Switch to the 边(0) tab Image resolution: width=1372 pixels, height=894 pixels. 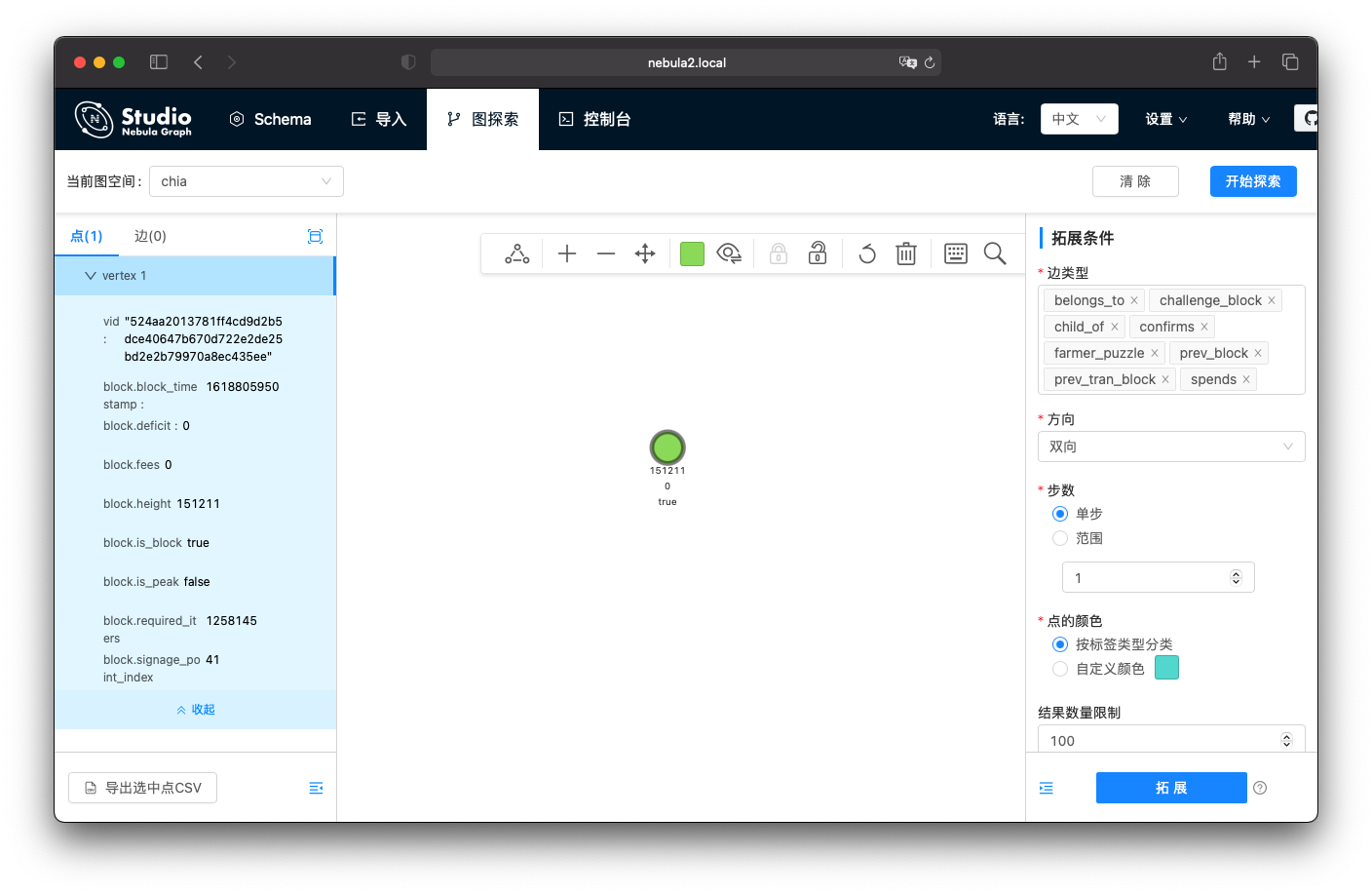(x=150, y=236)
